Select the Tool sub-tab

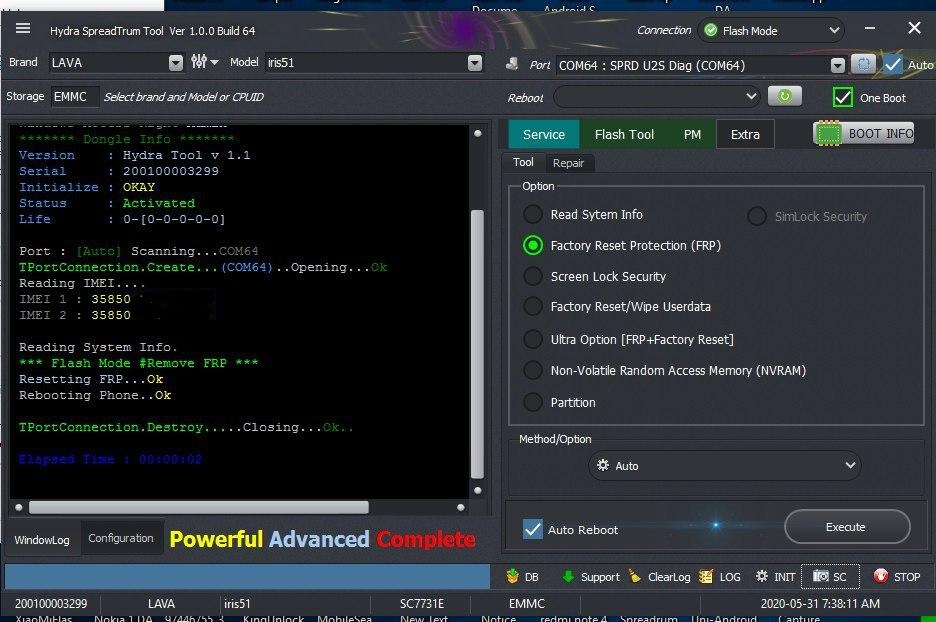click(523, 162)
